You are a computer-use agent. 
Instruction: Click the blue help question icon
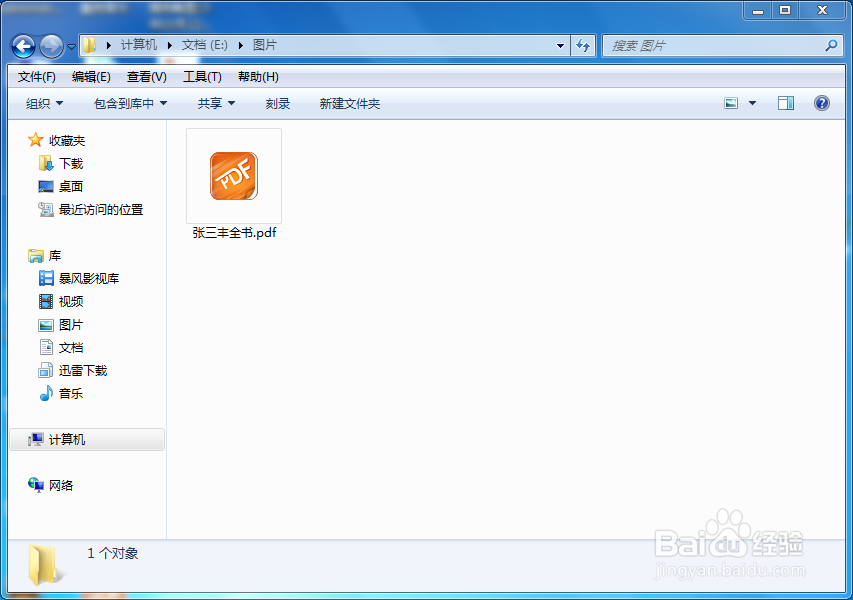tap(822, 103)
